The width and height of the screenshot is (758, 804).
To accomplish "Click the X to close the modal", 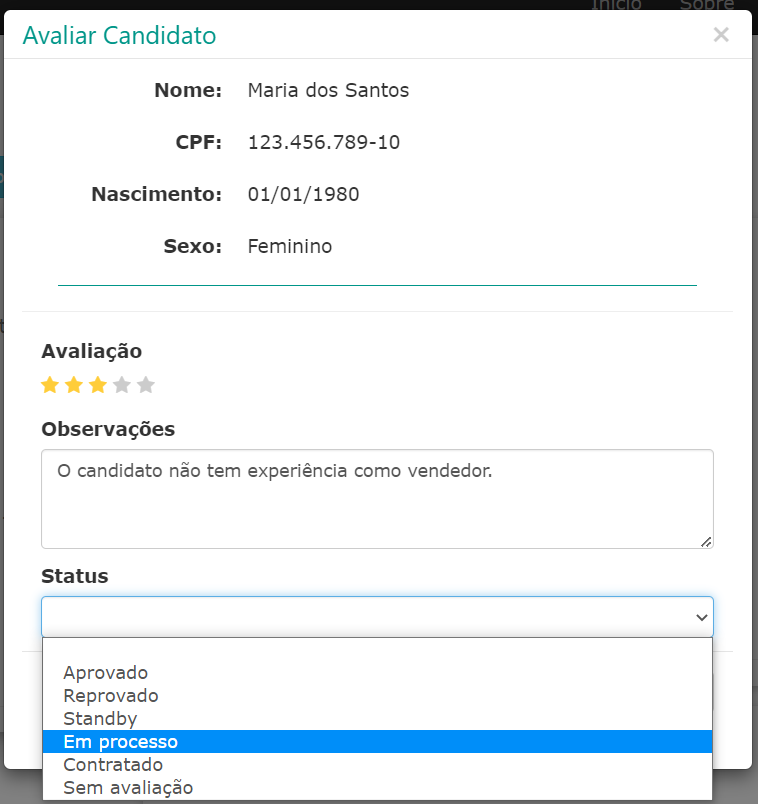I will click(x=721, y=34).
